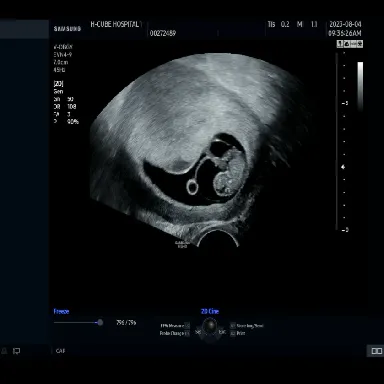Click the MI 1.1 readout

(307, 24)
